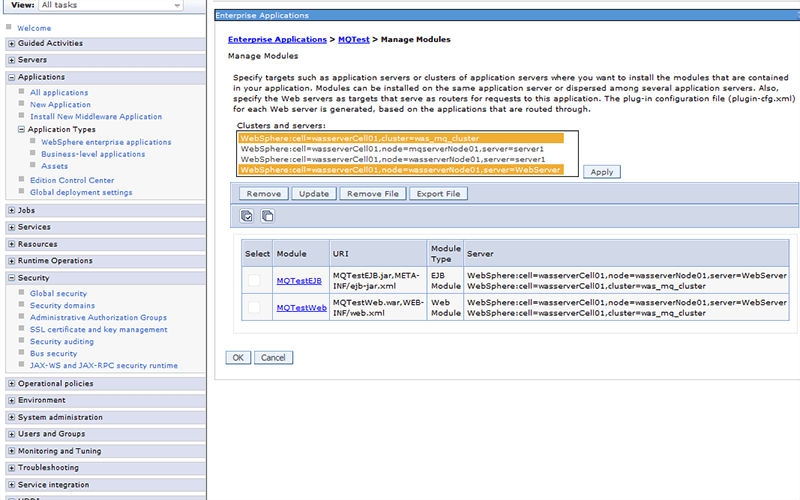Expand Guided Activities section
The height and width of the screenshot is (500, 800).
coord(12,44)
